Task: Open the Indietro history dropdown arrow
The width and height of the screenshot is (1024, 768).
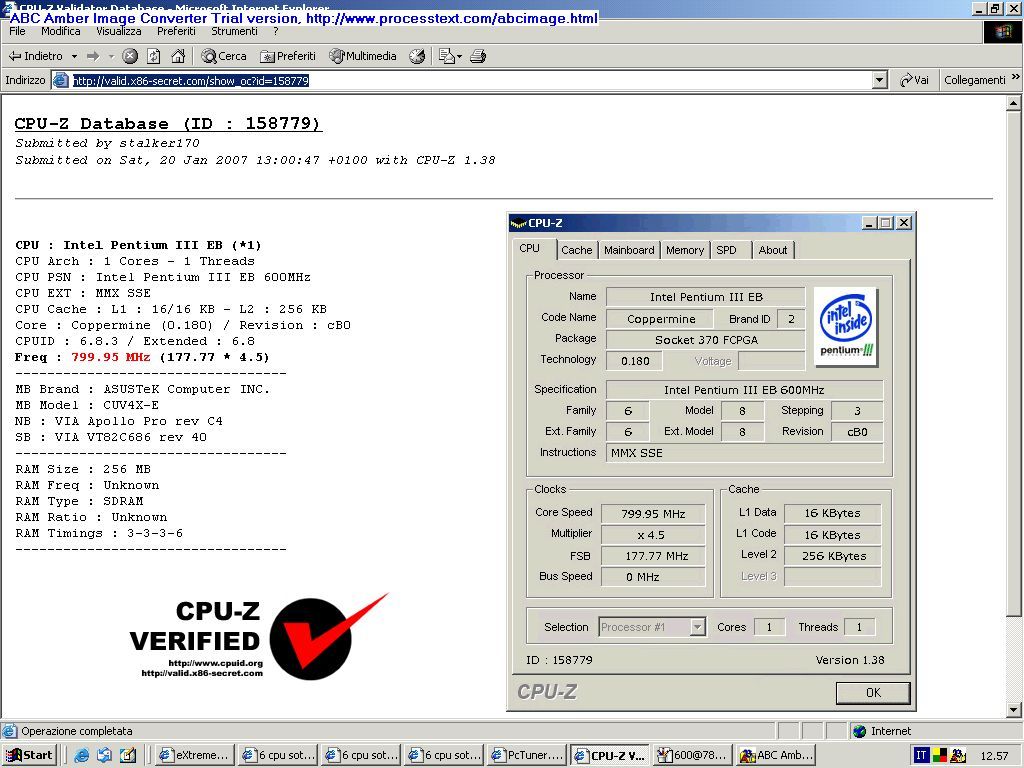Action: click(74, 56)
